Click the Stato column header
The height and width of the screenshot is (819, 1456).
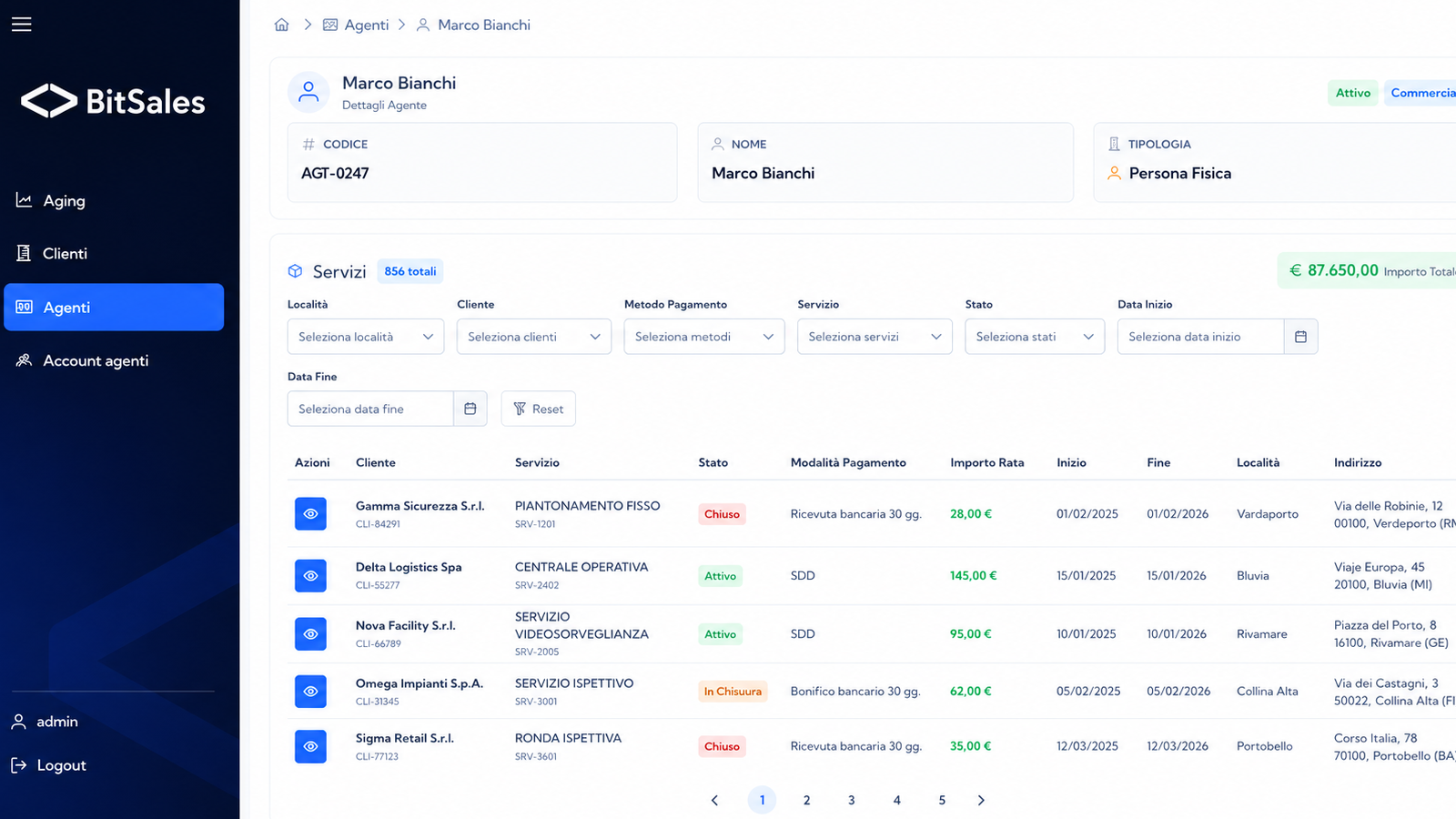pyautogui.click(x=713, y=462)
